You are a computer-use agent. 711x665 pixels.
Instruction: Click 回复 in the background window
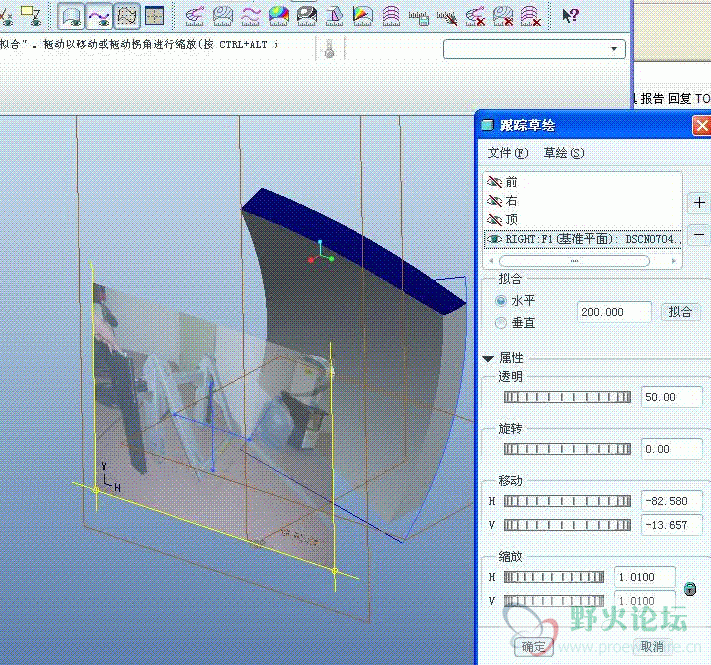[x=680, y=98]
